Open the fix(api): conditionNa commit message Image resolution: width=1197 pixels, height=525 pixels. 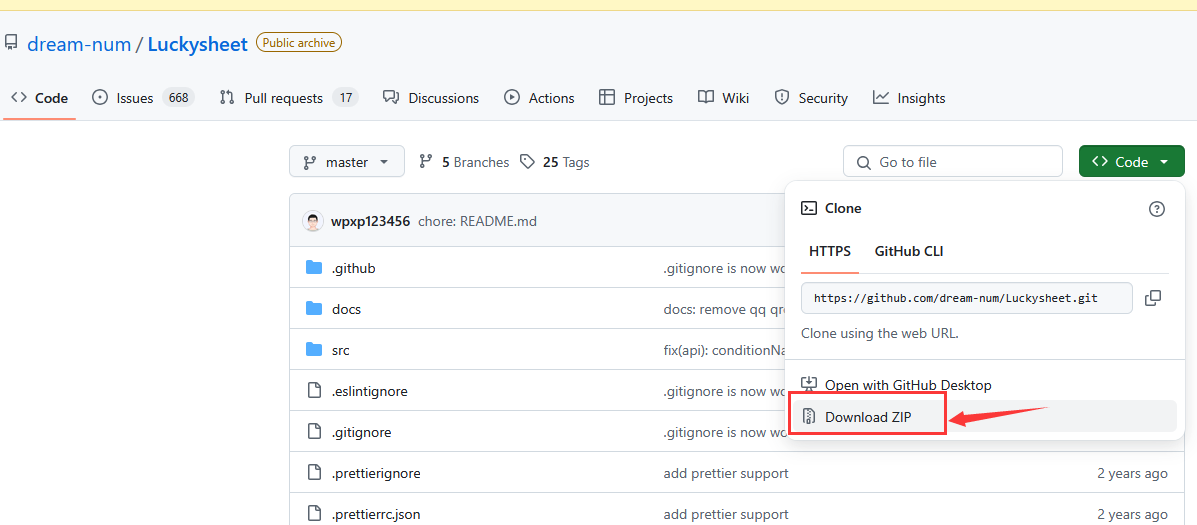click(x=724, y=350)
